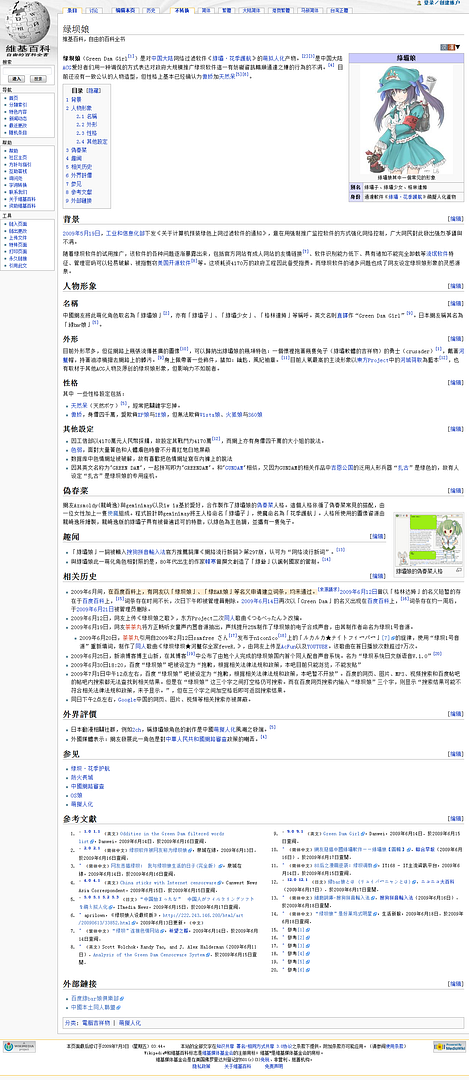Click 引用此文 in the toolbox
Image resolution: width=469 pixels, height=1080 pixels.
click(x=18, y=264)
